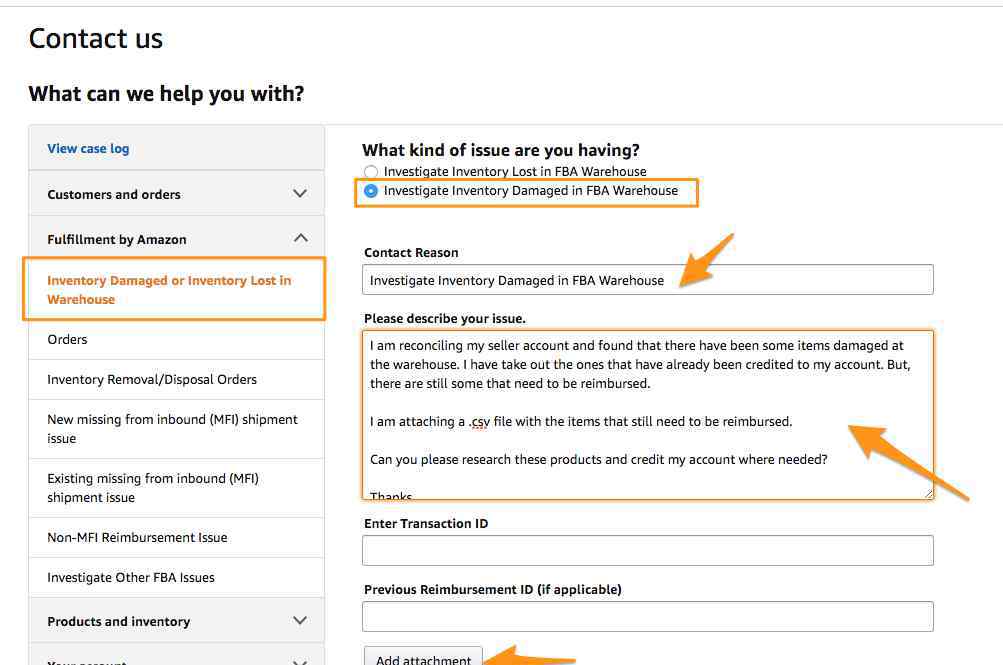1003x665 pixels.
Task: Open the Customers and orders section
Action: [177, 194]
